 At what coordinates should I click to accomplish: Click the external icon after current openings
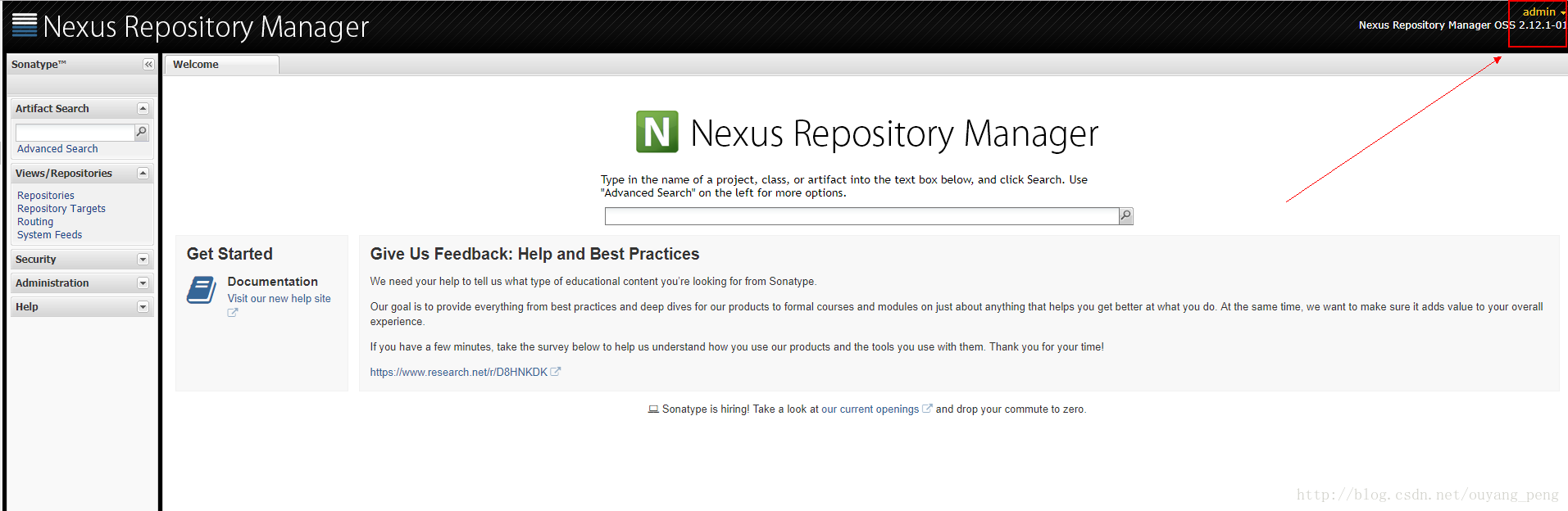pyautogui.click(x=927, y=409)
